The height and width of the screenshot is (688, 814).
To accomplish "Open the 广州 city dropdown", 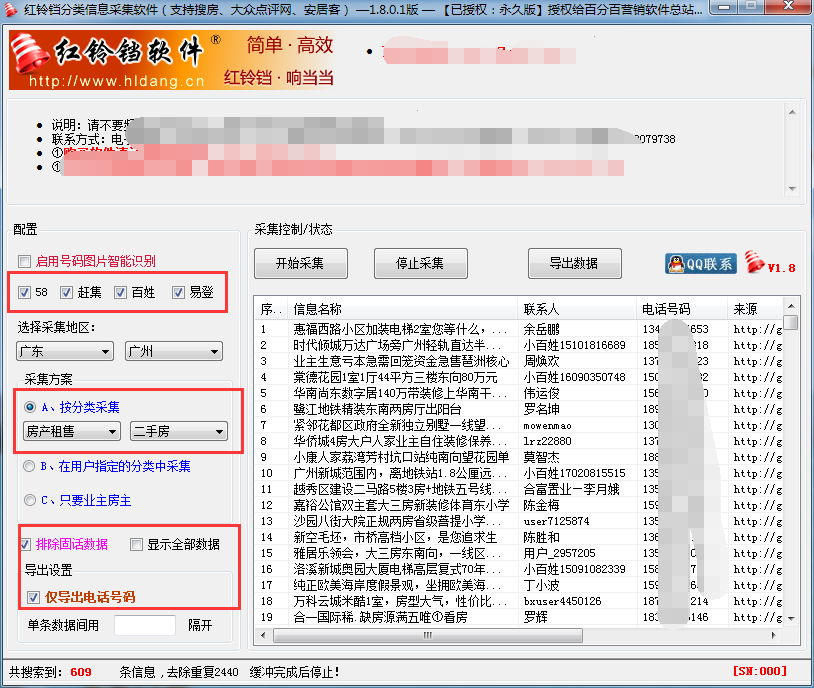I will (174, 352).
